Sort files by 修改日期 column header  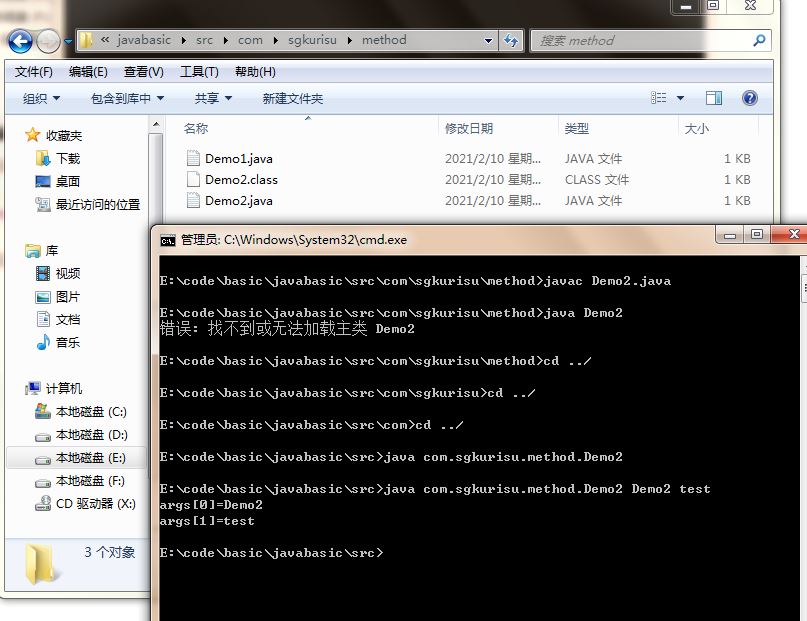469,128
